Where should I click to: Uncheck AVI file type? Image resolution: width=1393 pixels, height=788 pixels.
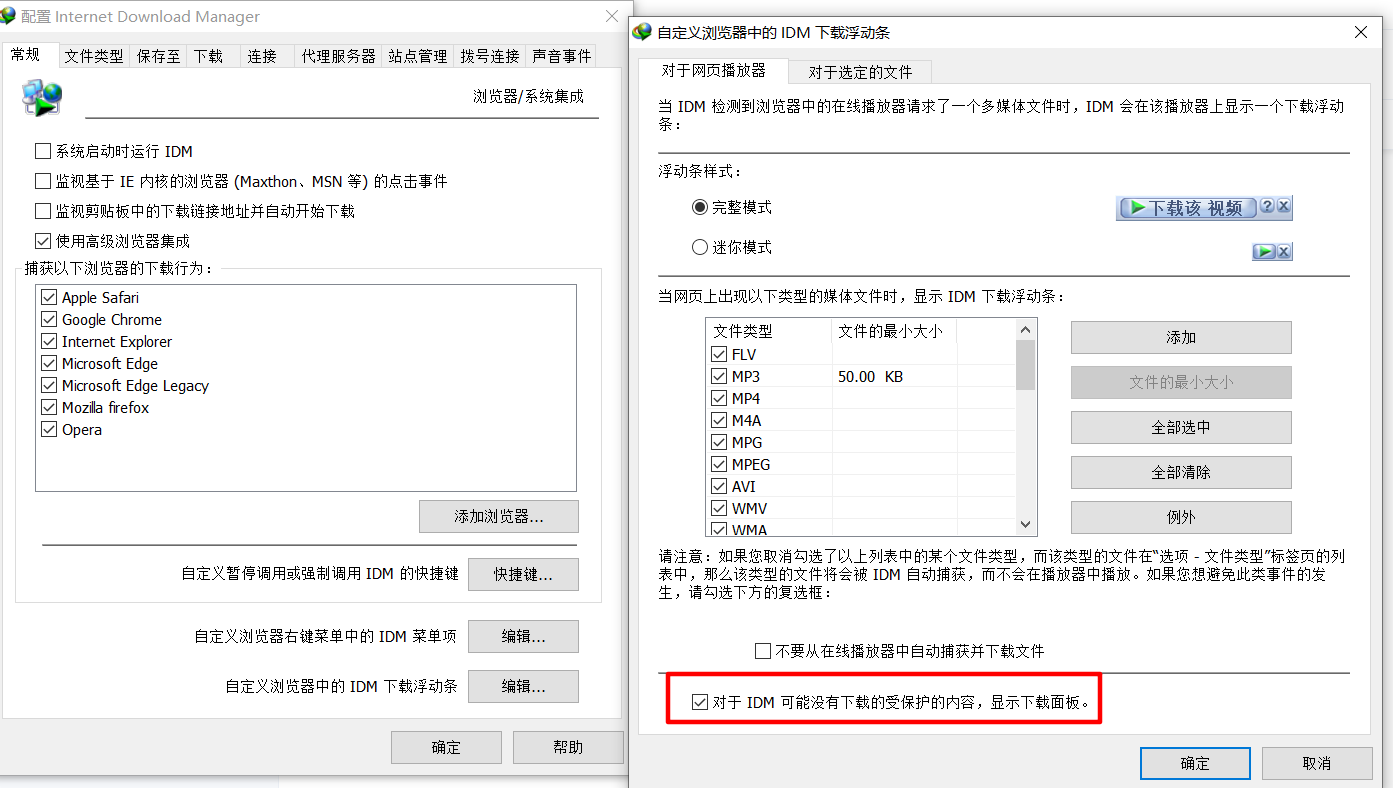719,487
